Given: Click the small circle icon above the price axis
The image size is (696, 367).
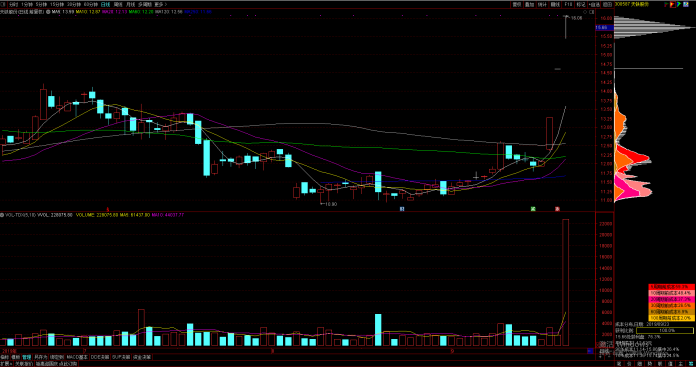Looking at the screenshot, I should (585, 12).
